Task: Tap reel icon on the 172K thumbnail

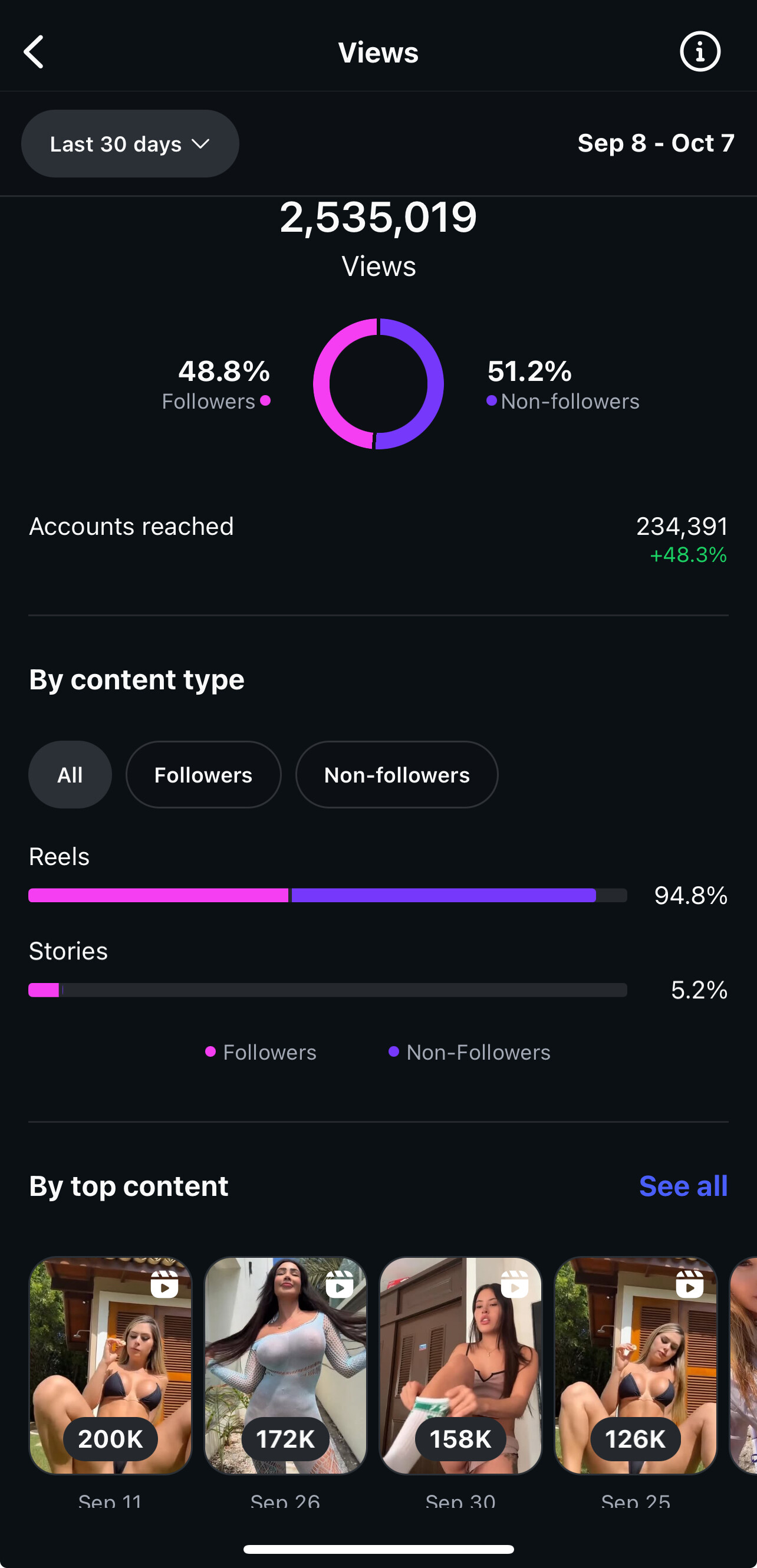Action: pyautogui.click(x=340, y=1284)
